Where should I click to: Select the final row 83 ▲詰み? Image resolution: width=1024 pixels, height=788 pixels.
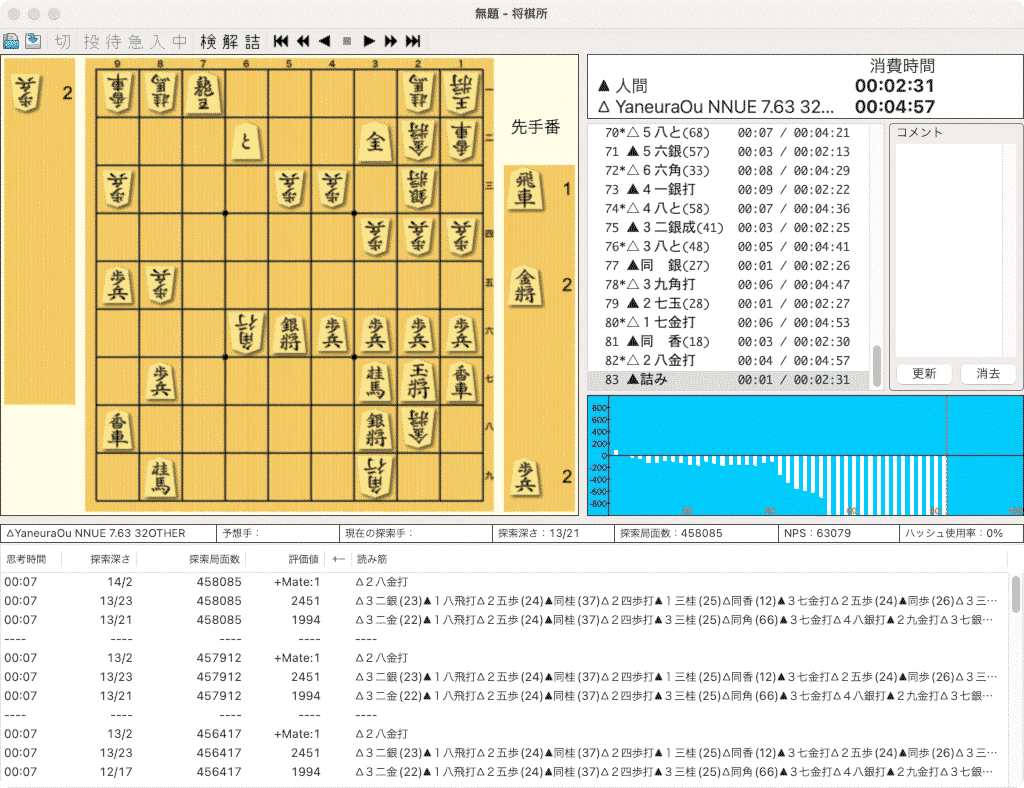pos(728,379)
